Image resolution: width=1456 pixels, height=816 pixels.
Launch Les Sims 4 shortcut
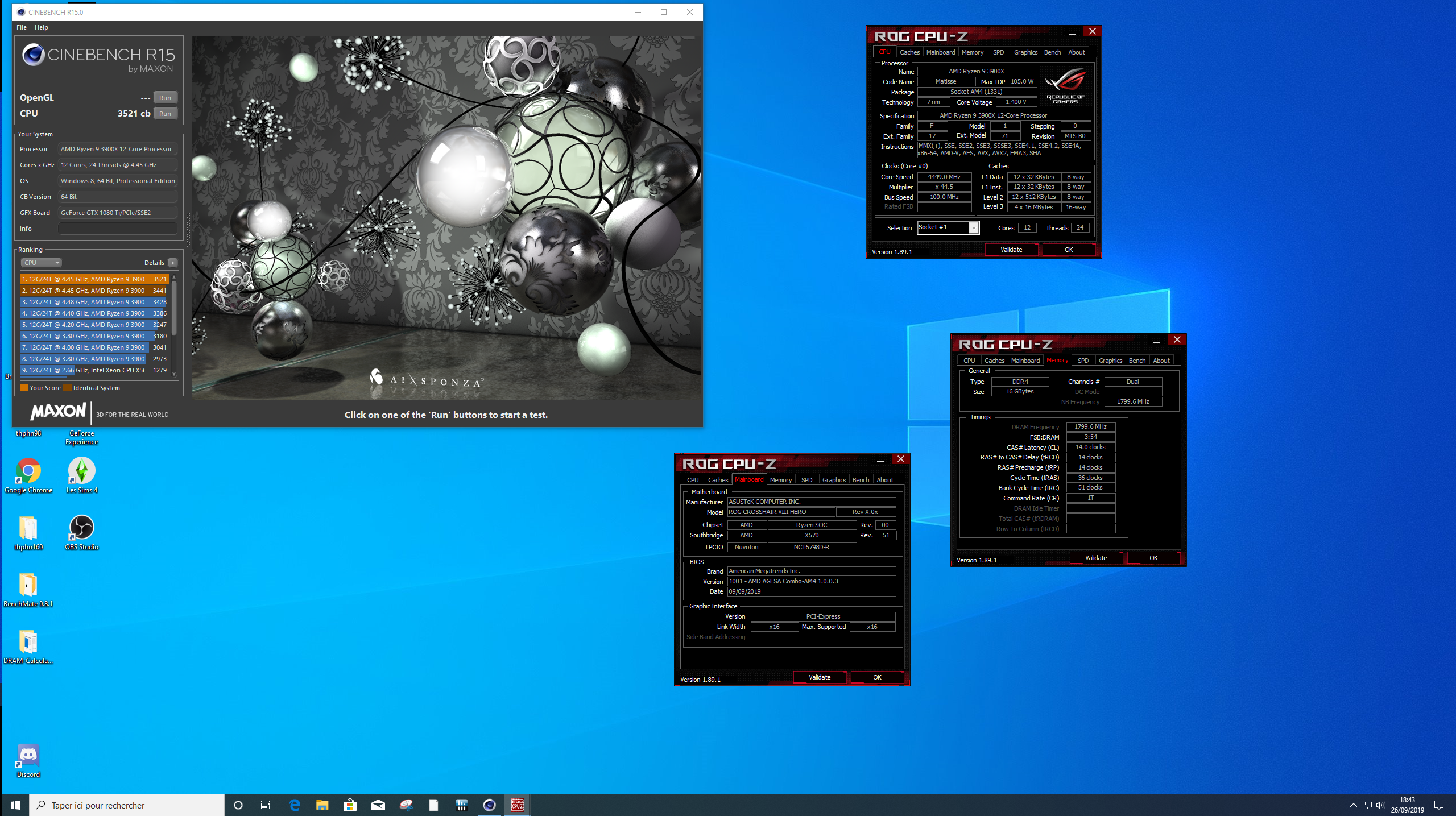(81, 475)
